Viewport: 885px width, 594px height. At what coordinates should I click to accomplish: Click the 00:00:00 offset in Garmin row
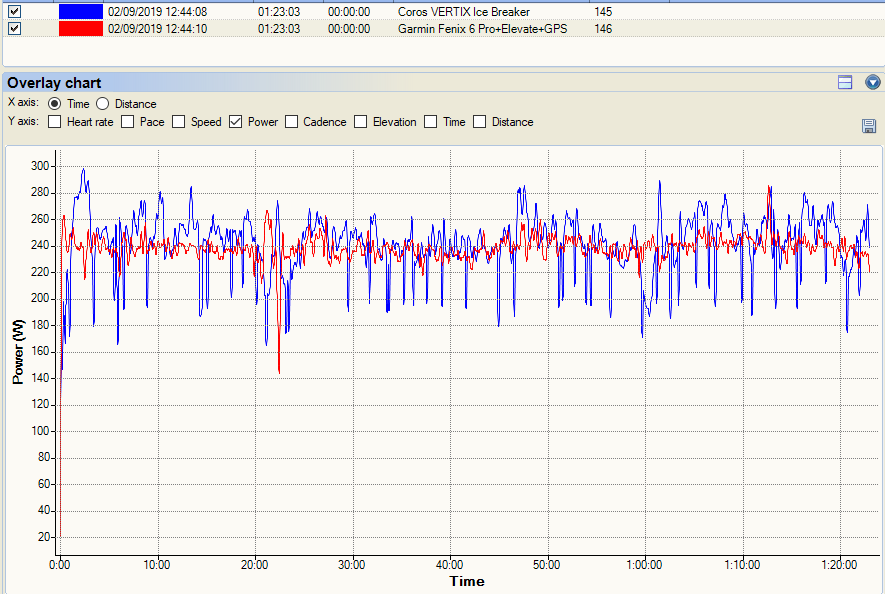click(x=349, y=29)
